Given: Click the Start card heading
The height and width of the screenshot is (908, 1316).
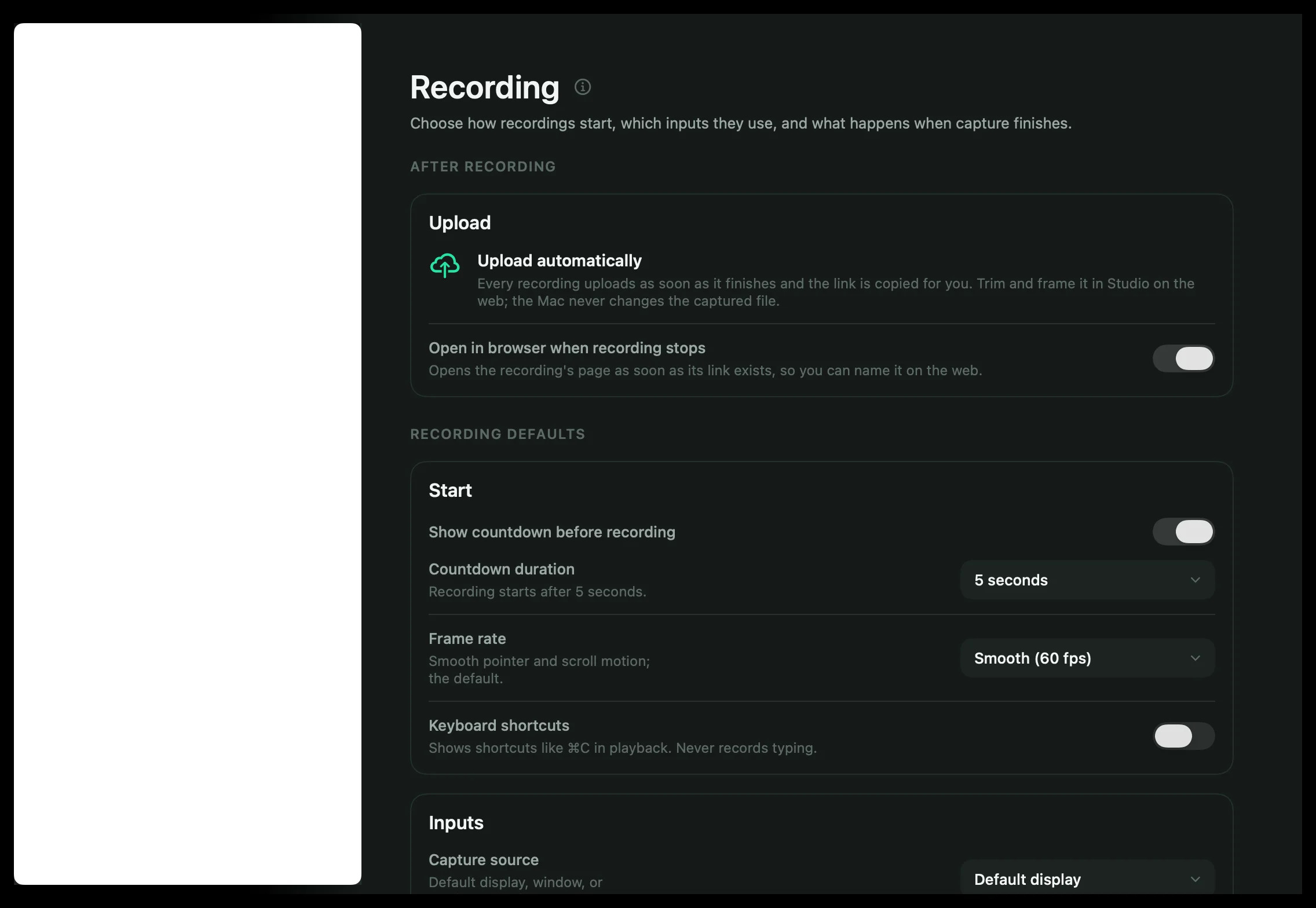Looking at the screenshot, I should pyautogui.click(x=450, y=490).
